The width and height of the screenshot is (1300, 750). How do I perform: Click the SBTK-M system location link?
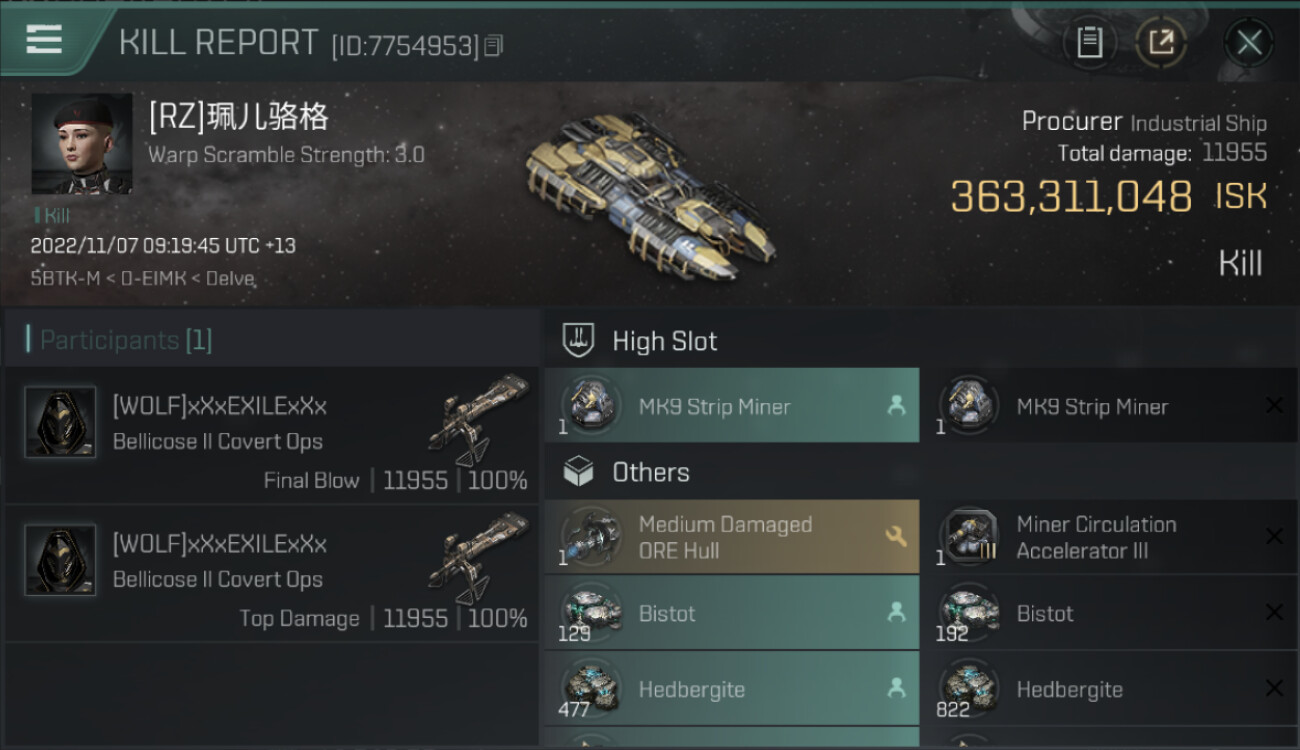[x=64, y=279]
